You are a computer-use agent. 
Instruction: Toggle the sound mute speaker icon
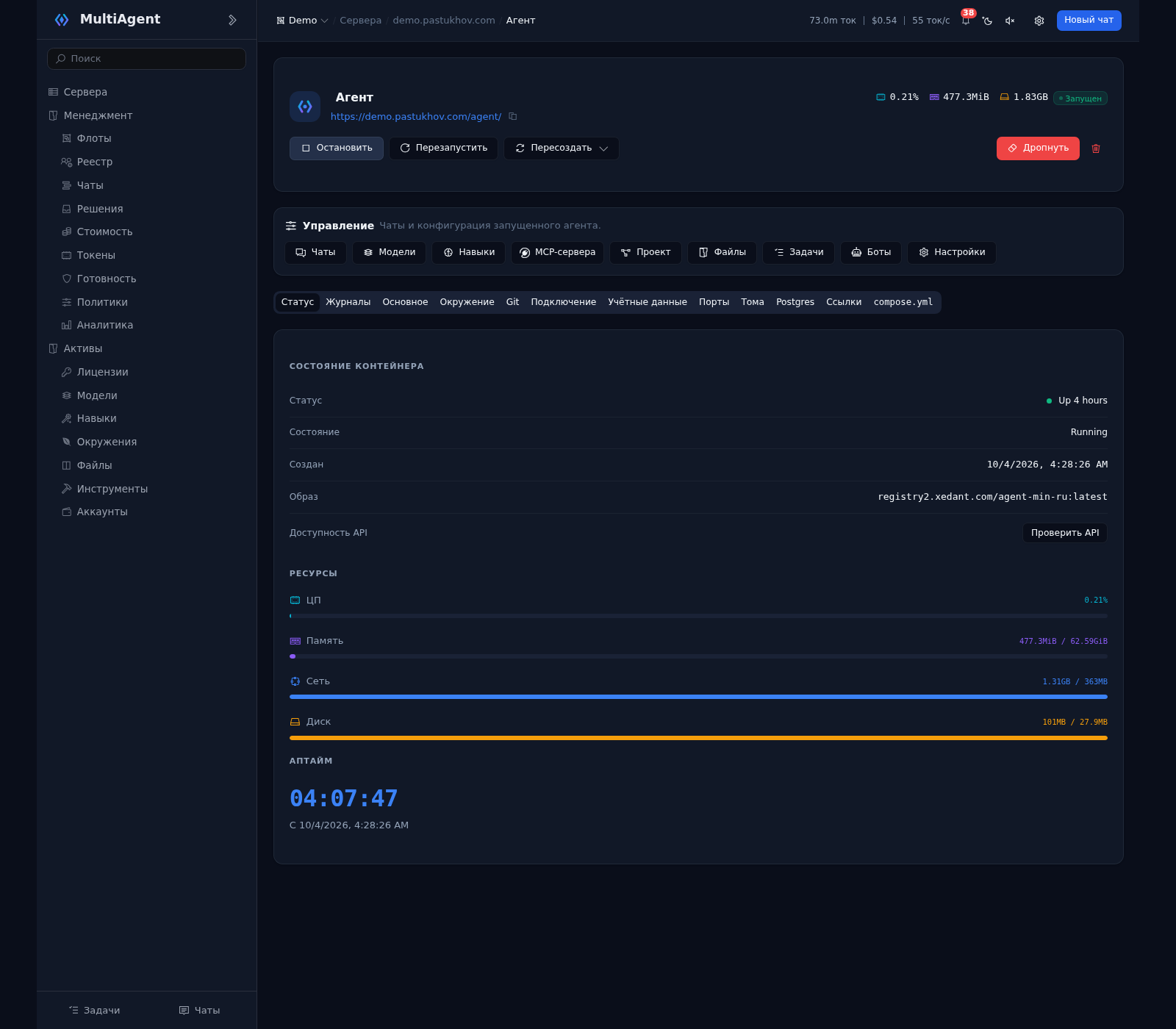pos(1010,21)
